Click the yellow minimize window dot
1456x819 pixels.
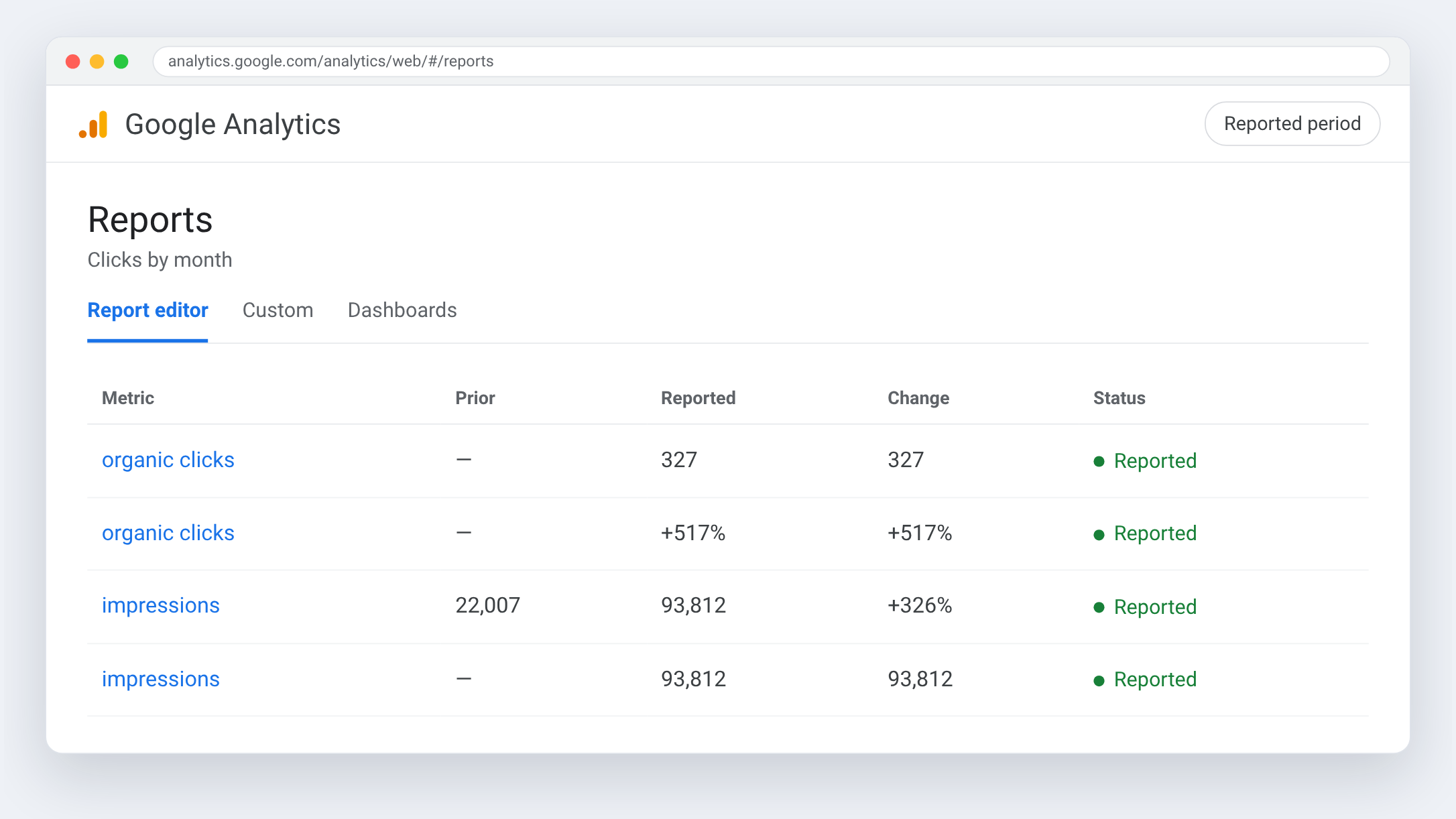tap(97, 62)
